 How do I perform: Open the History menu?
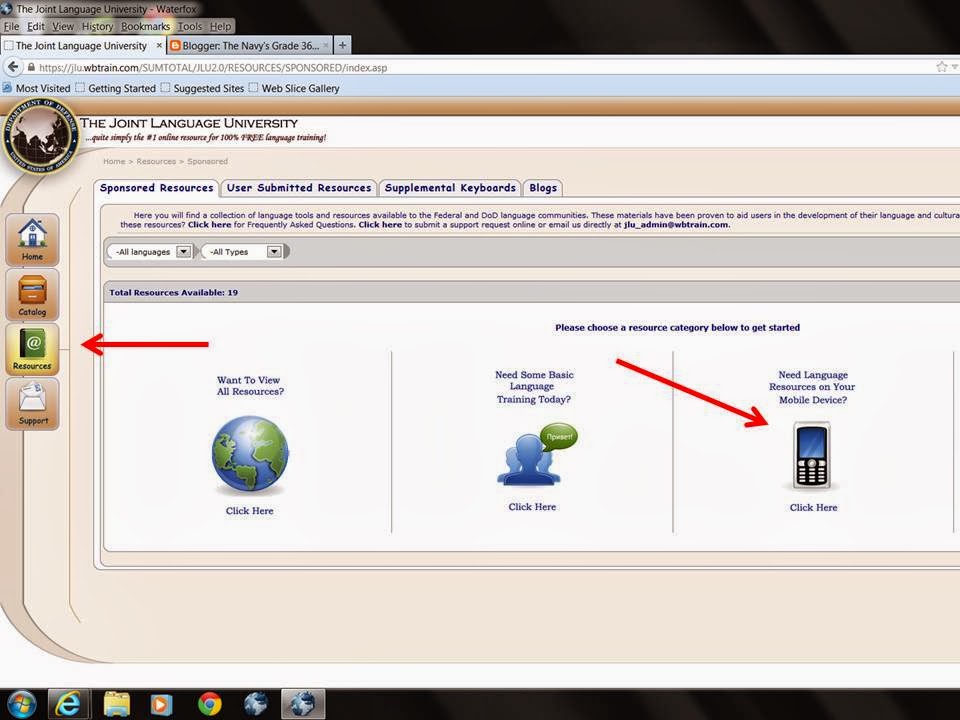[x=97, y=26]
